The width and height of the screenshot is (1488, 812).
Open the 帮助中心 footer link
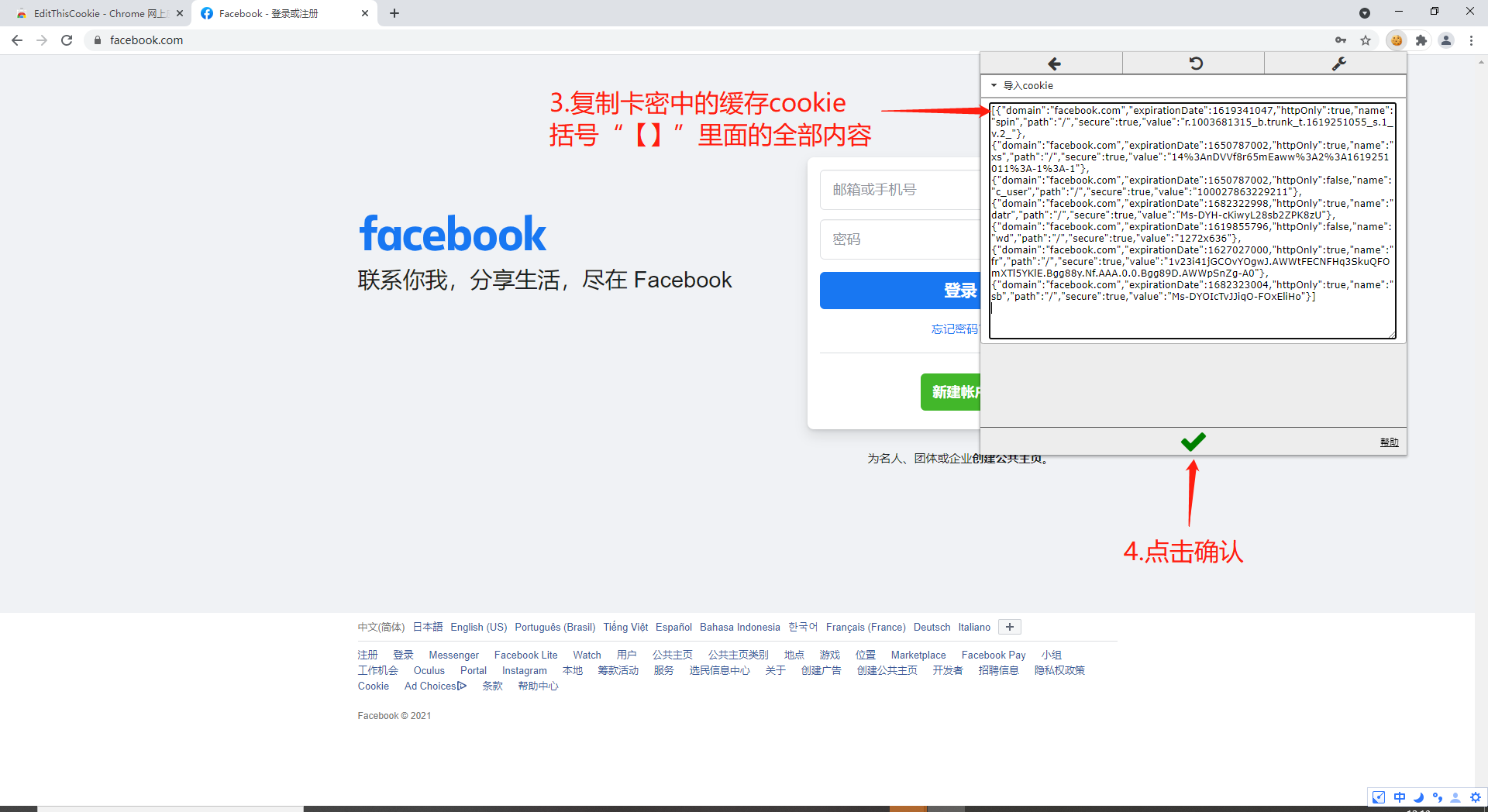[x=538, y=686]
